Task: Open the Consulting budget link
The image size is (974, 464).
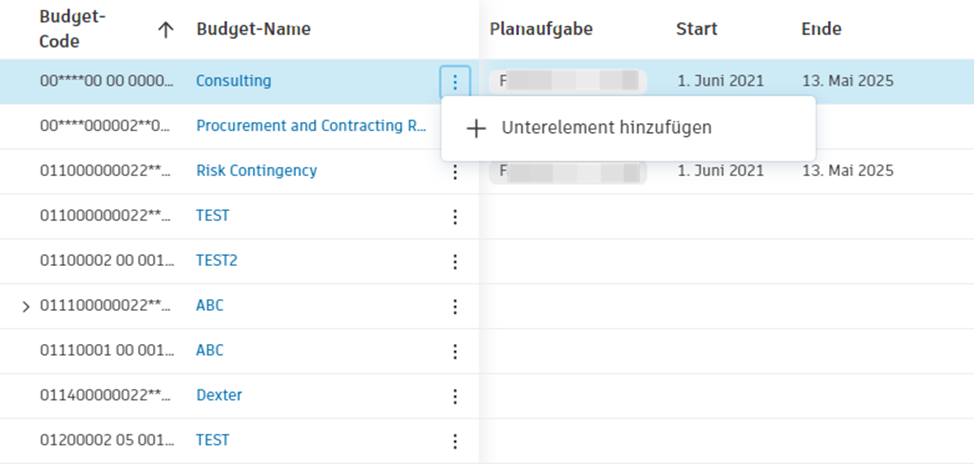Action: point(233,81)
